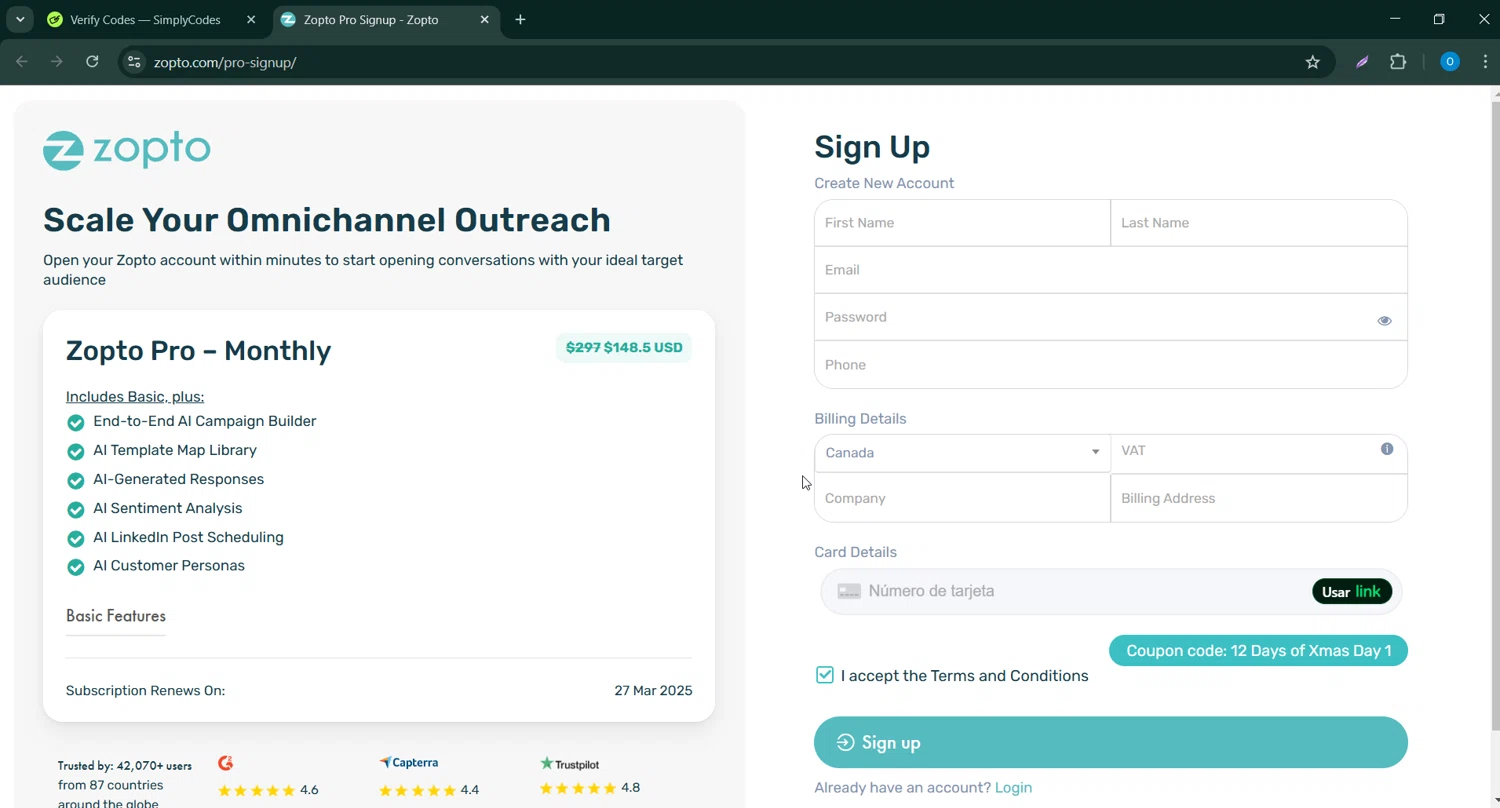
Task: Click the credit card icon in card field
Action: pos(849,592)
